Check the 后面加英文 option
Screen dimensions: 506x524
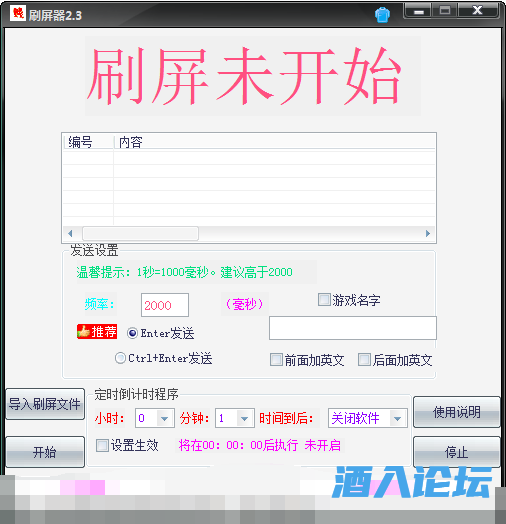[364, 360]
